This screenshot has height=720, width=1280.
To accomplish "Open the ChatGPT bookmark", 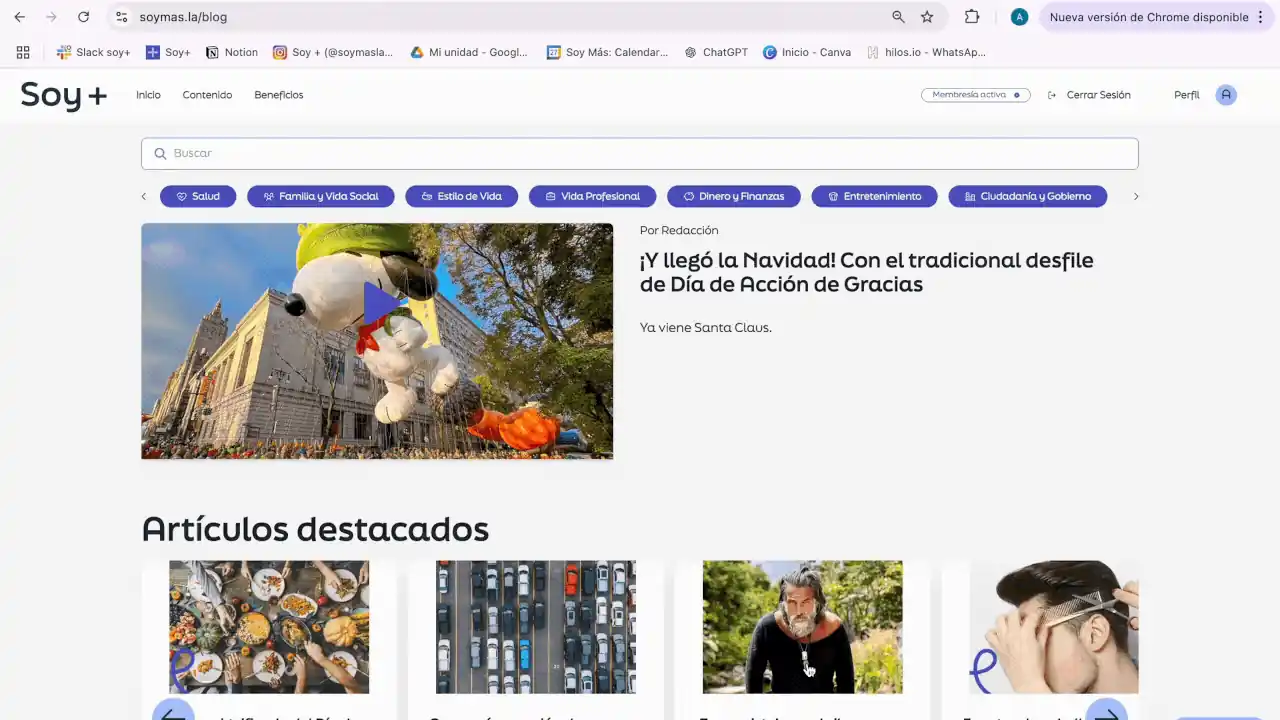I will click(x=716, y=52).
